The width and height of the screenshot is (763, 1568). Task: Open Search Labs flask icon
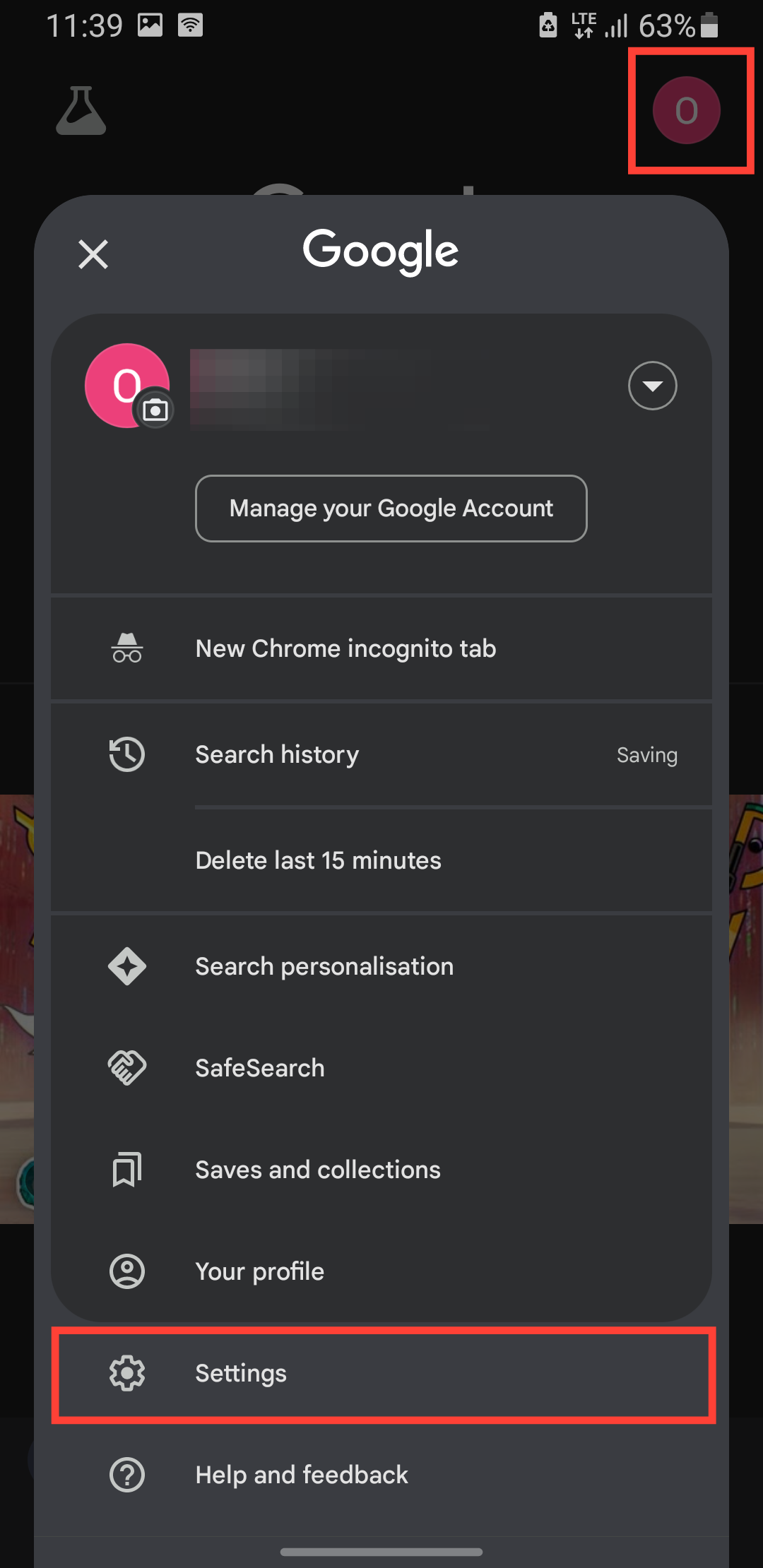(81, 111)
